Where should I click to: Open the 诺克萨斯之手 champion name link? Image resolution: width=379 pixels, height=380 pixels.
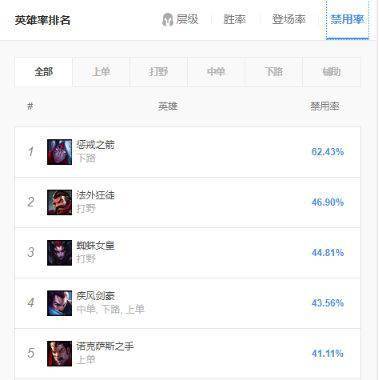point(105,346)
